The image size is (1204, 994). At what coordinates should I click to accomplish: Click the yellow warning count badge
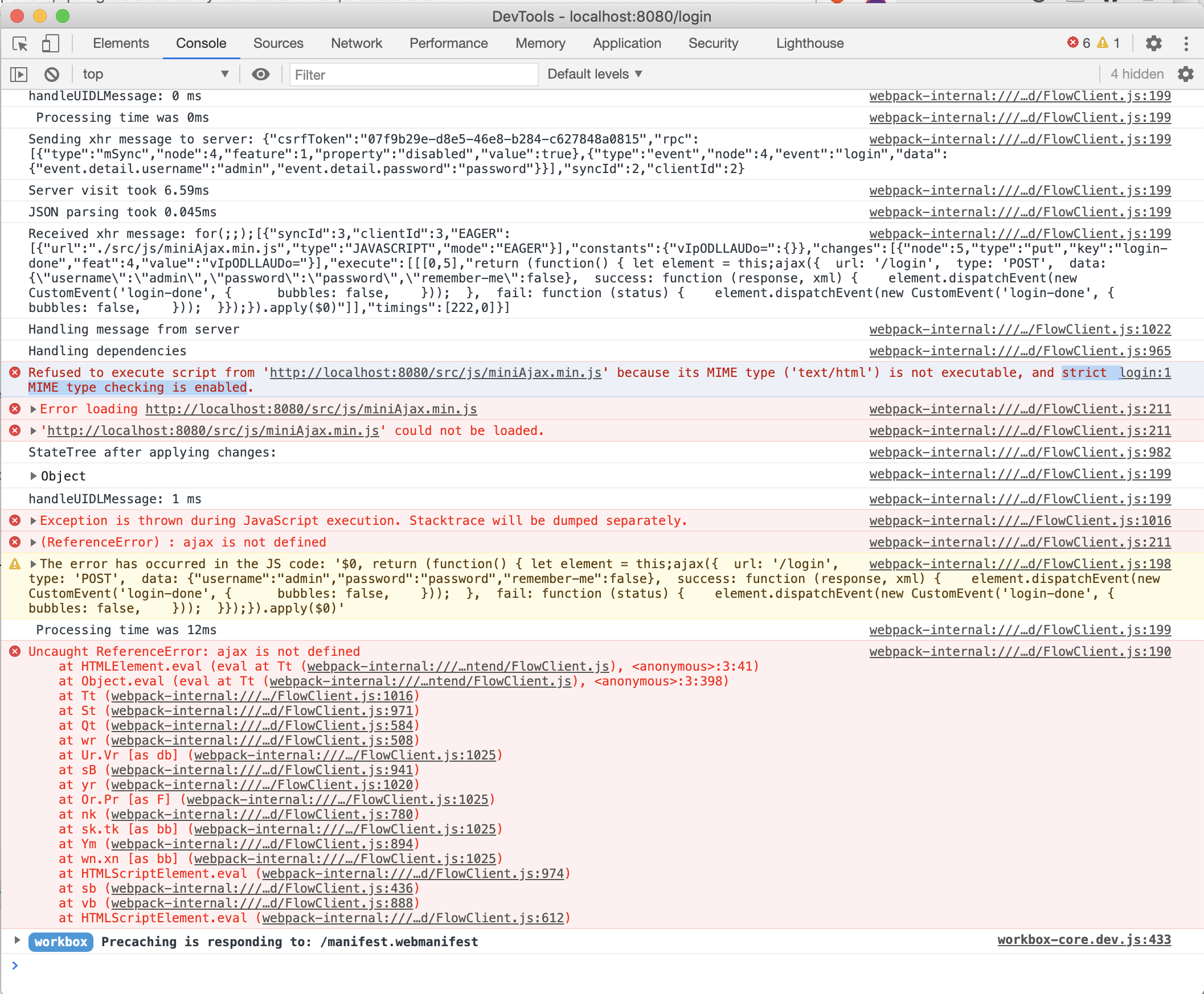pyautogui.click(x=1108, y=43)
